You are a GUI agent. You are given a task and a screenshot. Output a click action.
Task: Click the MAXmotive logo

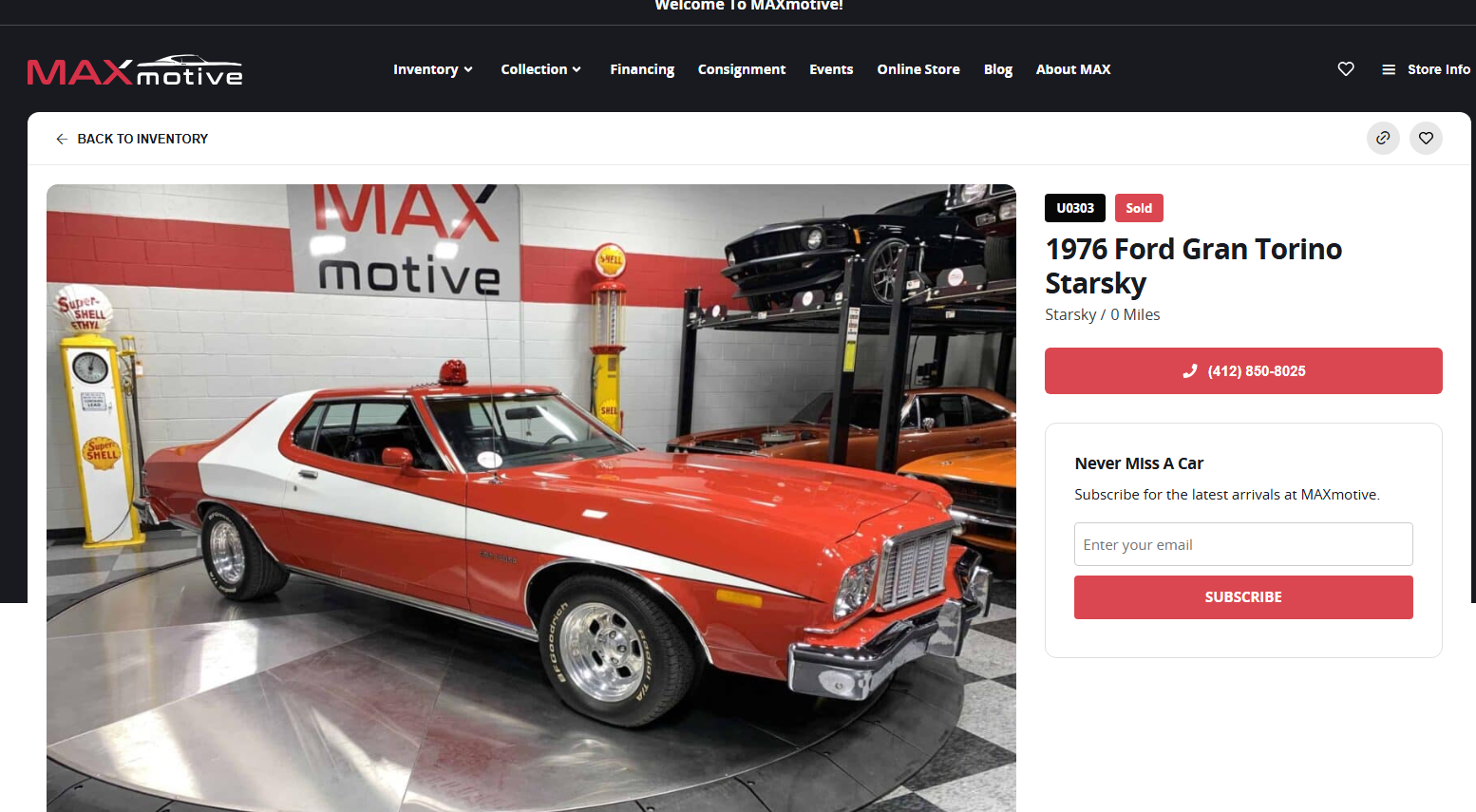pos(135,70)
